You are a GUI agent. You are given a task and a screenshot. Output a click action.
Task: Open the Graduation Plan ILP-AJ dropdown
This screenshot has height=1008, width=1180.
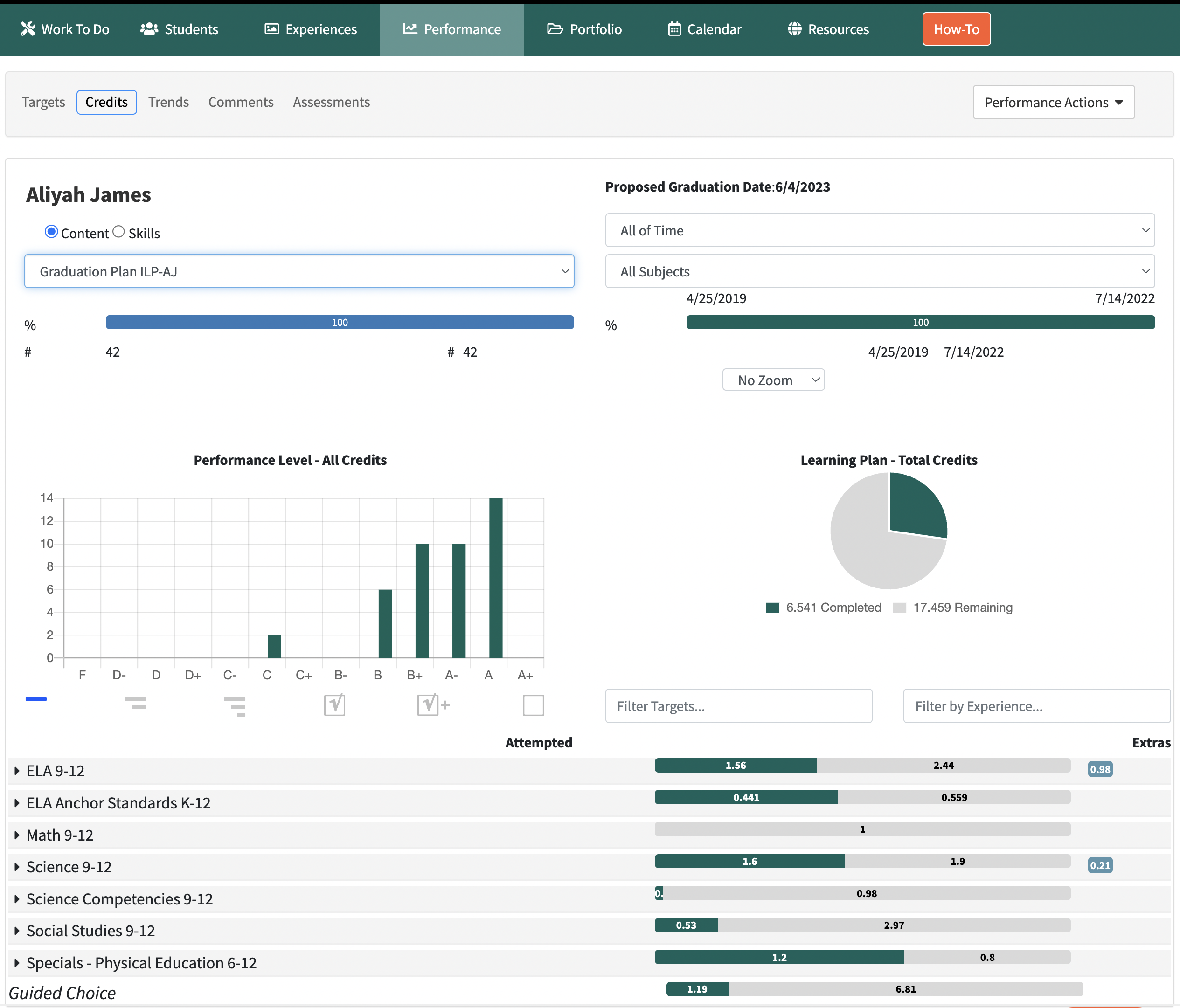(299, 271)
